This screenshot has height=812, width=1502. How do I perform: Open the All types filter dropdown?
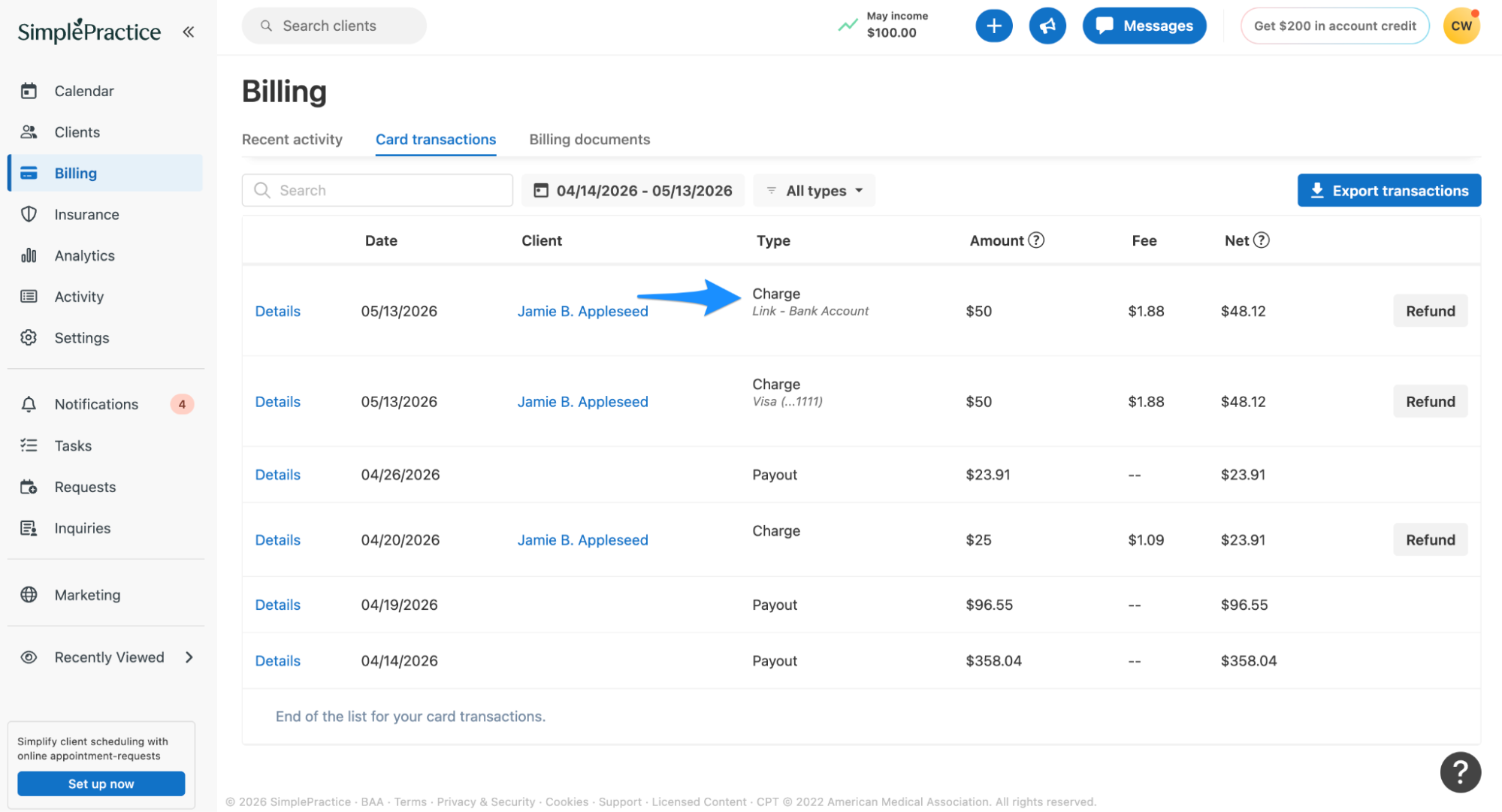tap(814, 191)
